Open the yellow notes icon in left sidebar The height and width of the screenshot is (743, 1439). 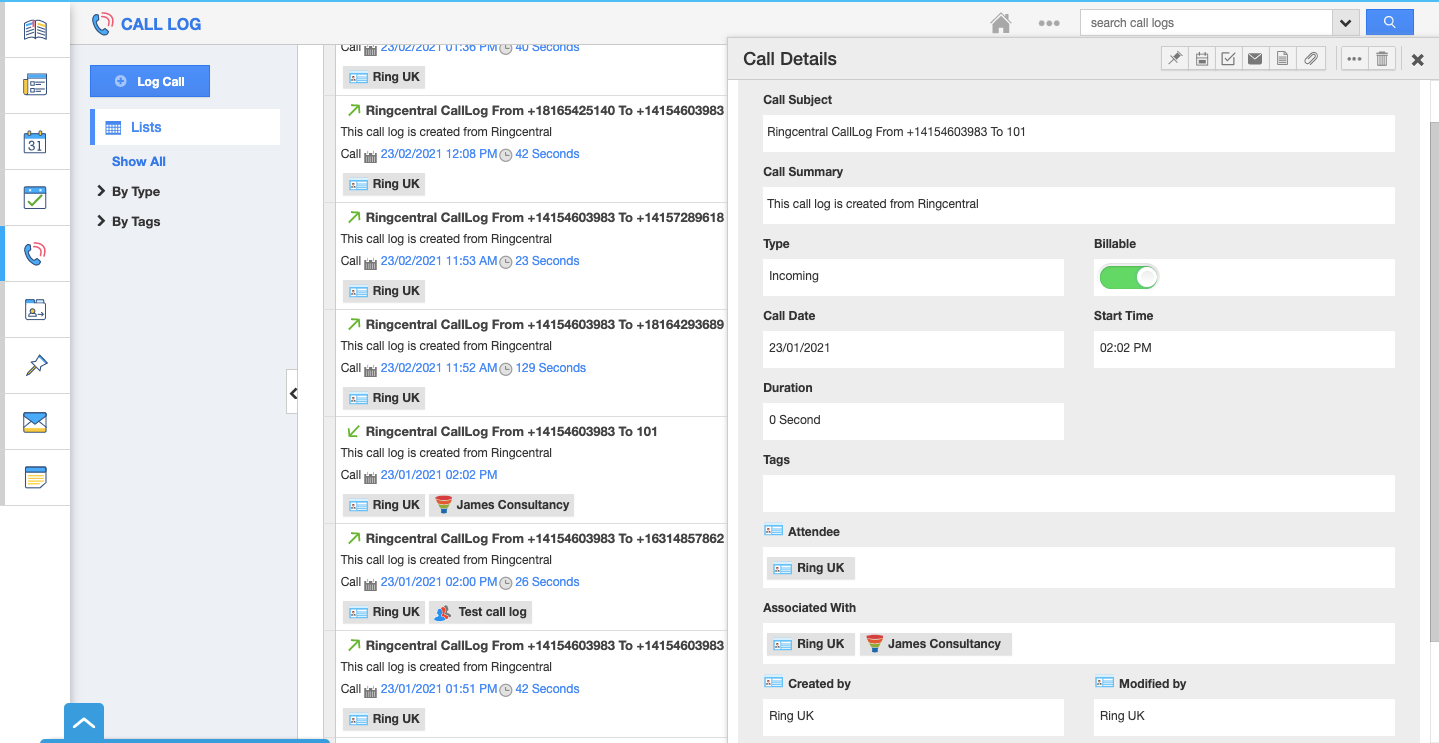pyautogui.click(x=35, y=477)
